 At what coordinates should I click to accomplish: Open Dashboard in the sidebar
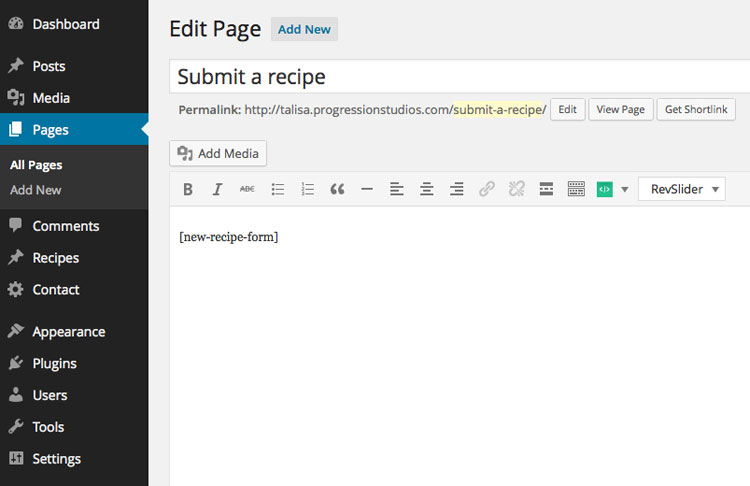tap(74, 24)
